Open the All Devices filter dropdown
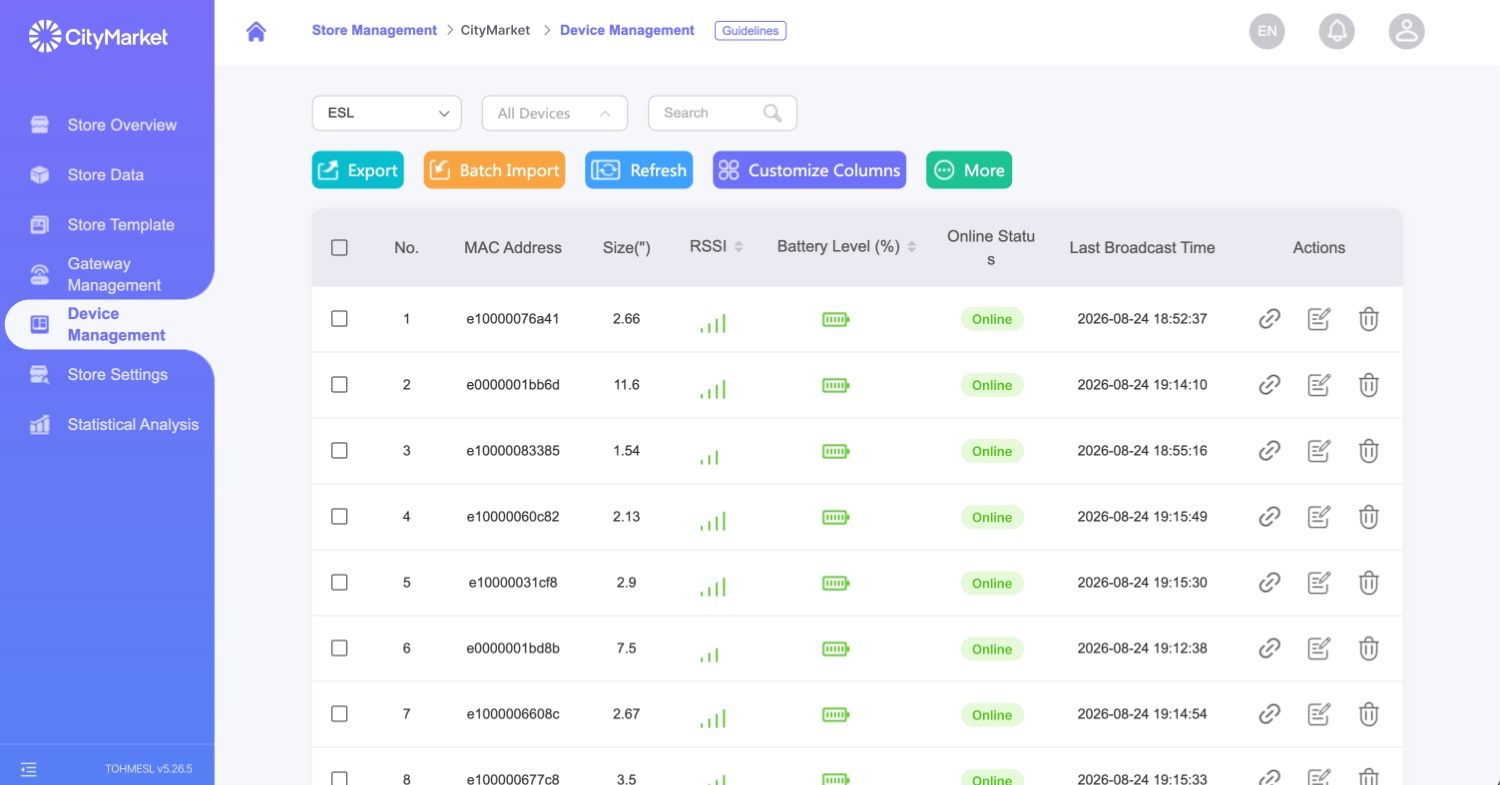1500x785 pixels. [555, 113]
